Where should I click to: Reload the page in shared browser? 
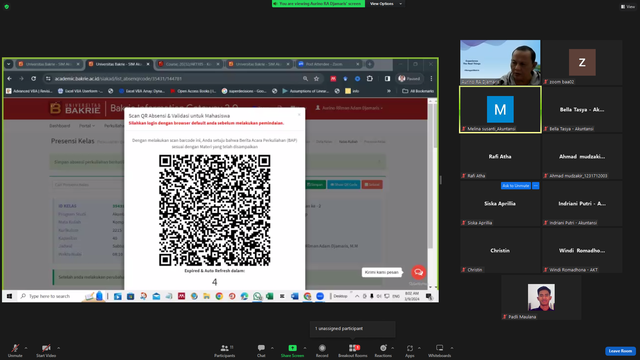pos(33,78)
